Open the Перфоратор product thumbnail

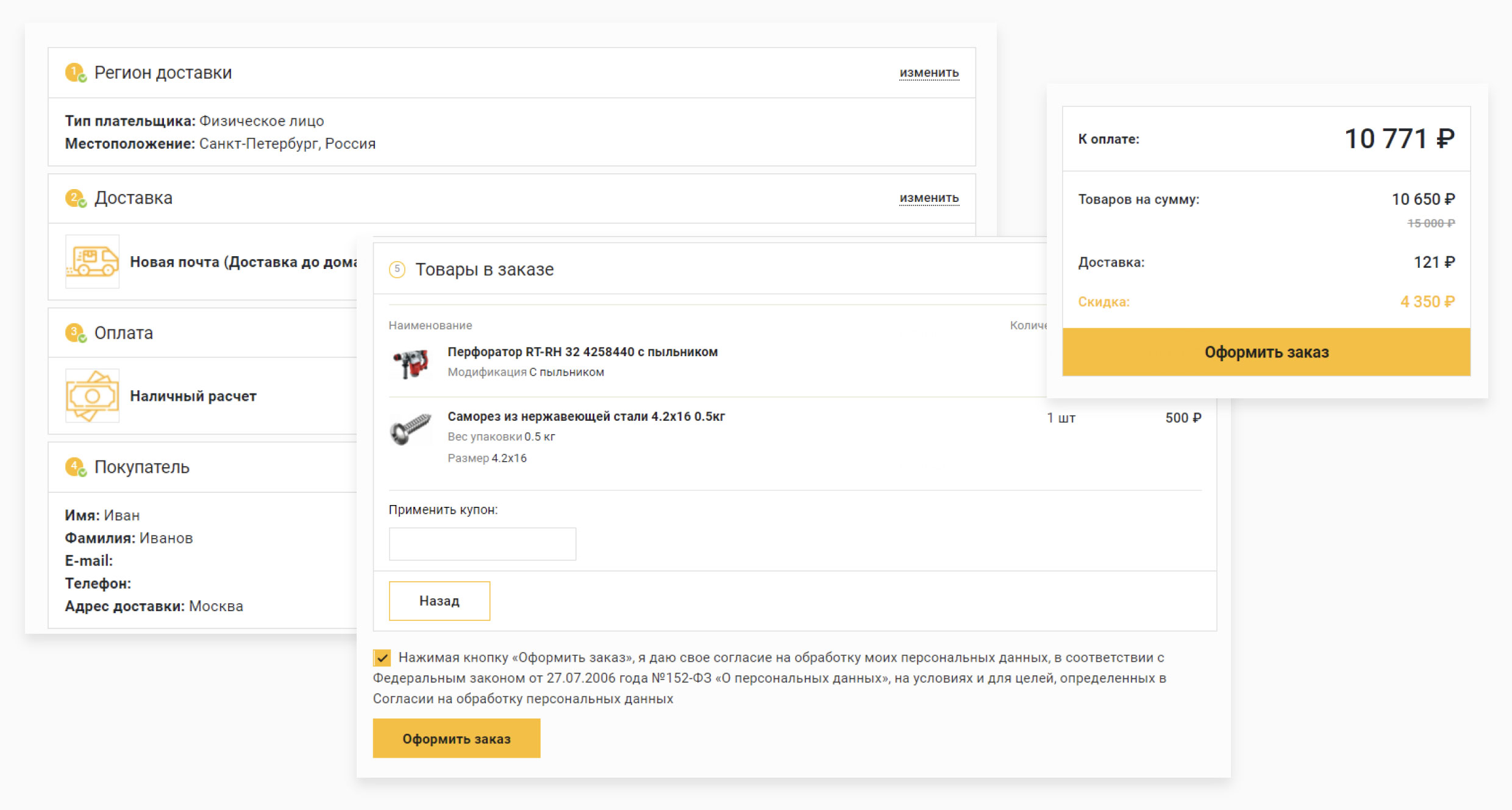(410, 363)
